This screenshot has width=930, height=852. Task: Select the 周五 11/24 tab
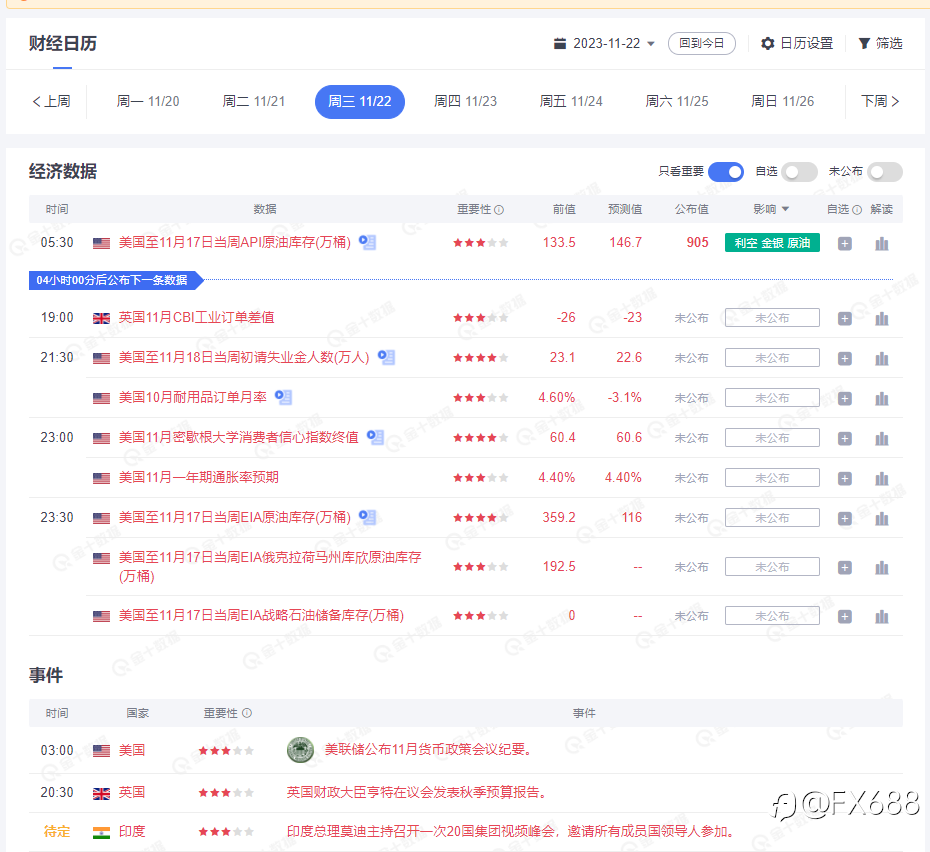pyautogui.click(x=571, y=101)
